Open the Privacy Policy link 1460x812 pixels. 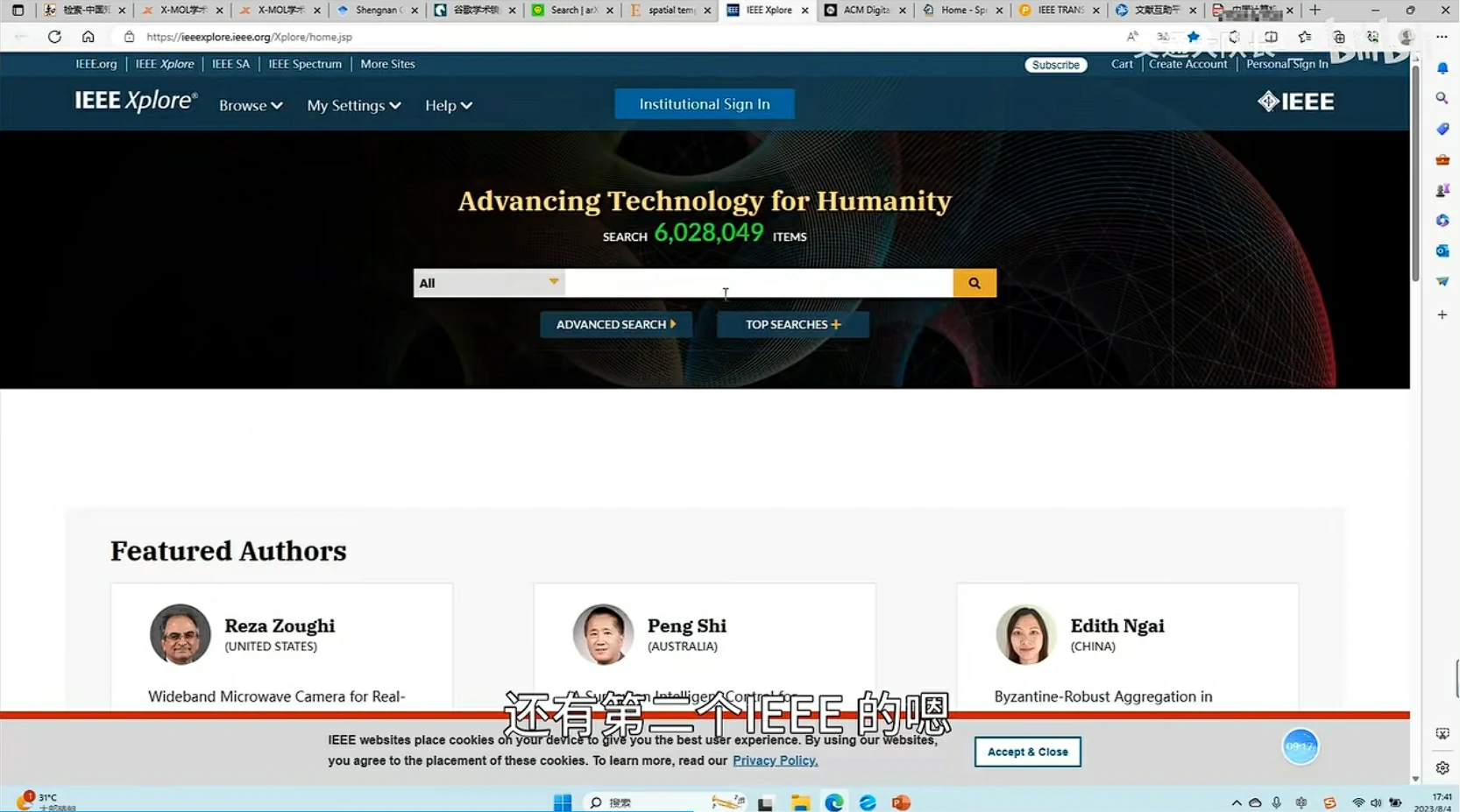[x=775, y=760]
